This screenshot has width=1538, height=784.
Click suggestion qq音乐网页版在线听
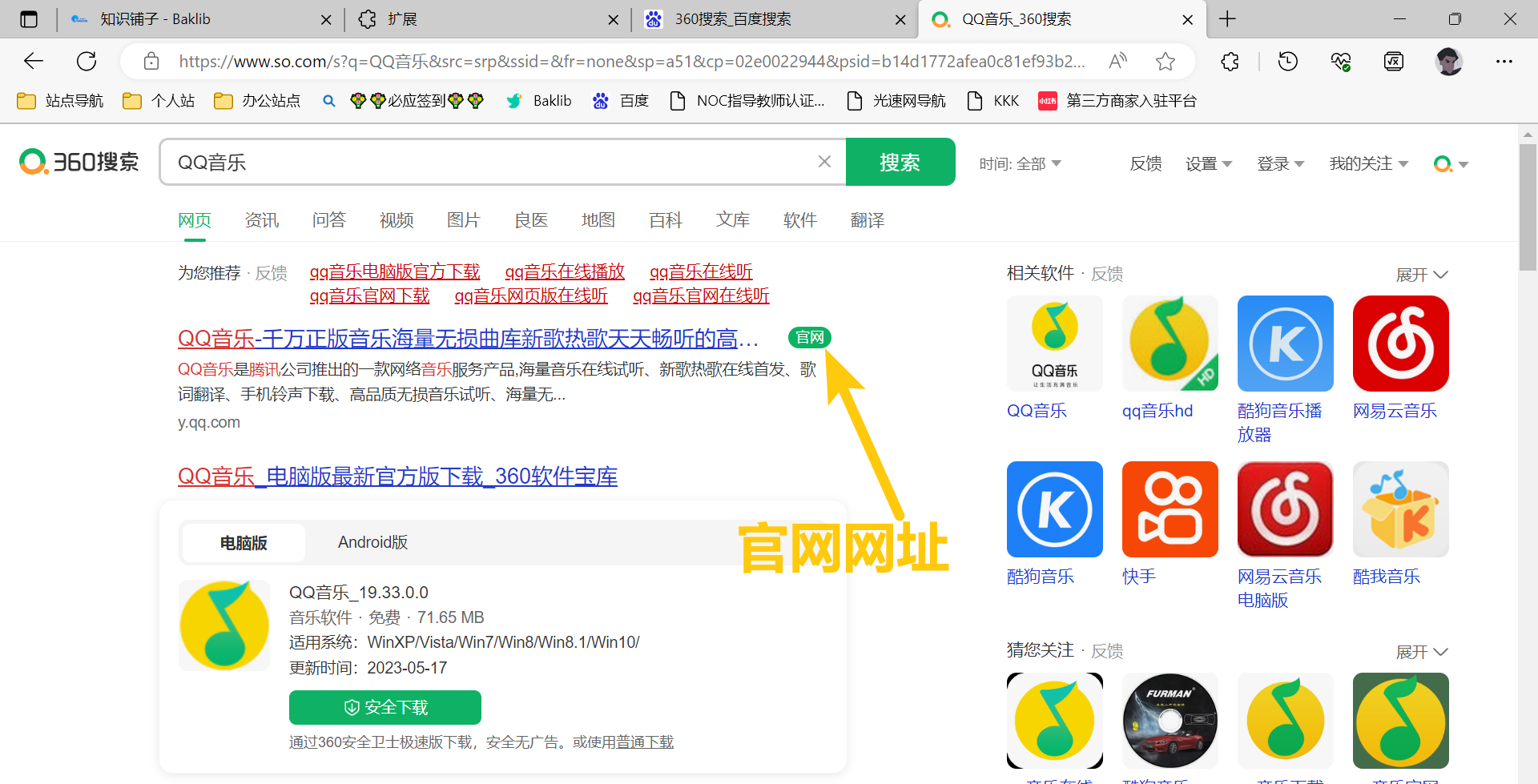[531, 296]
